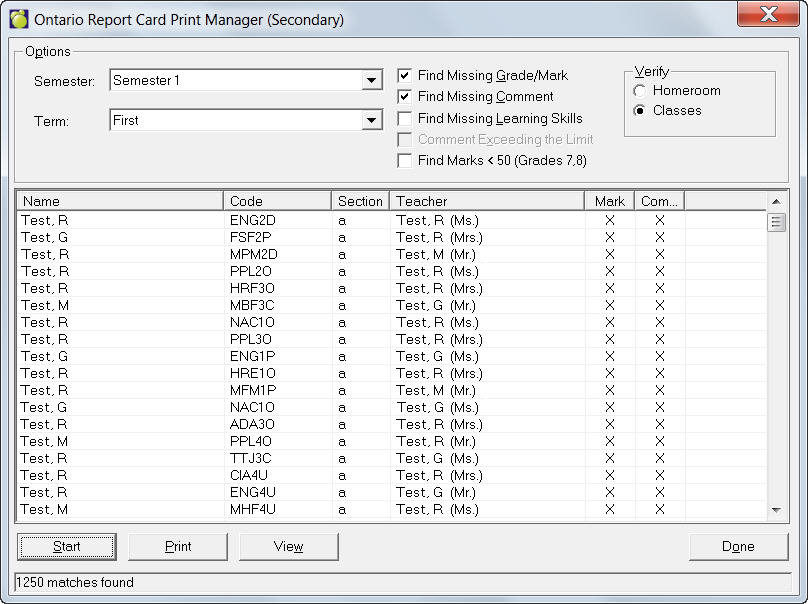The width and height of the screenshot is (808, 604).
Task: Click the scroll down arrow of the list
Action: coord(777,511)
